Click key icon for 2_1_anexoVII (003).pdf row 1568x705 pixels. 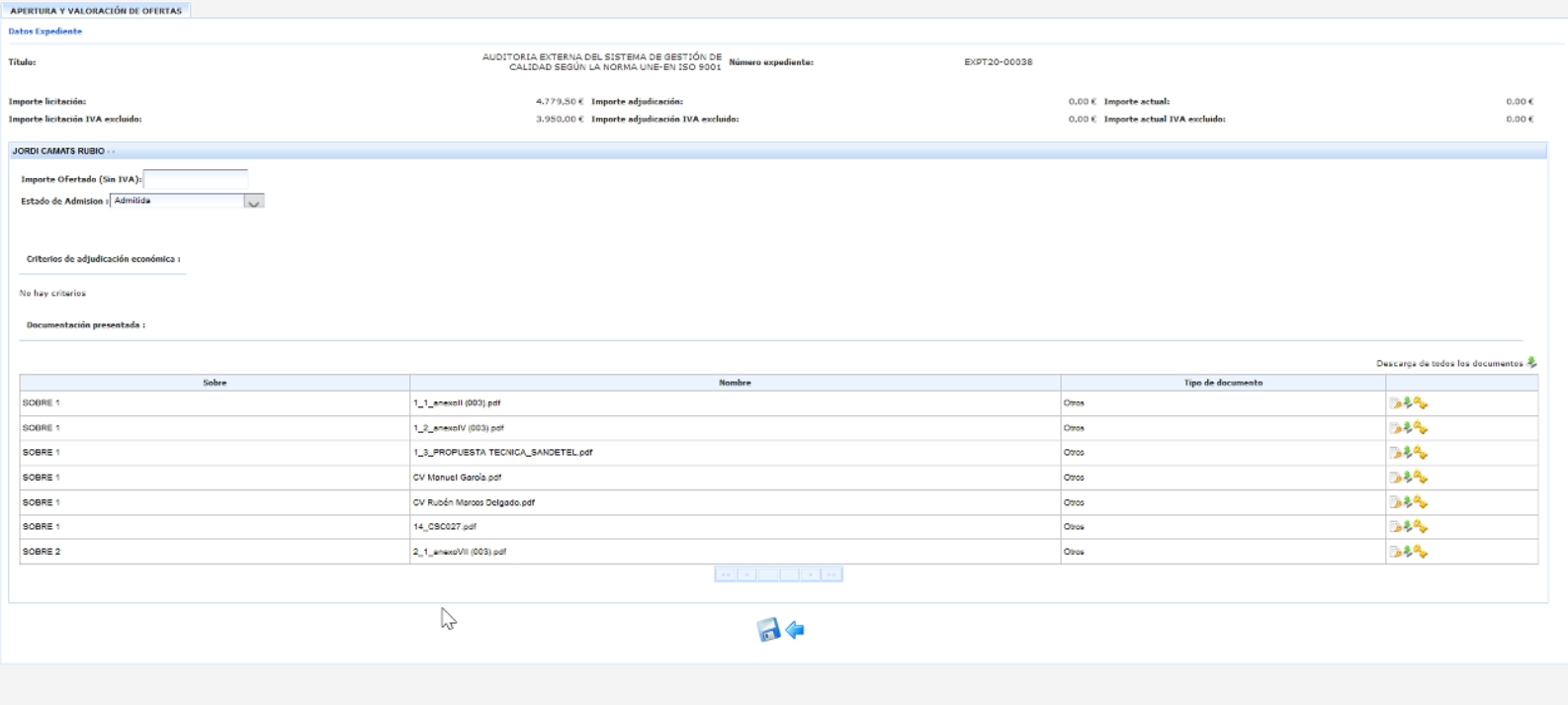click(x=1421, y=552)
